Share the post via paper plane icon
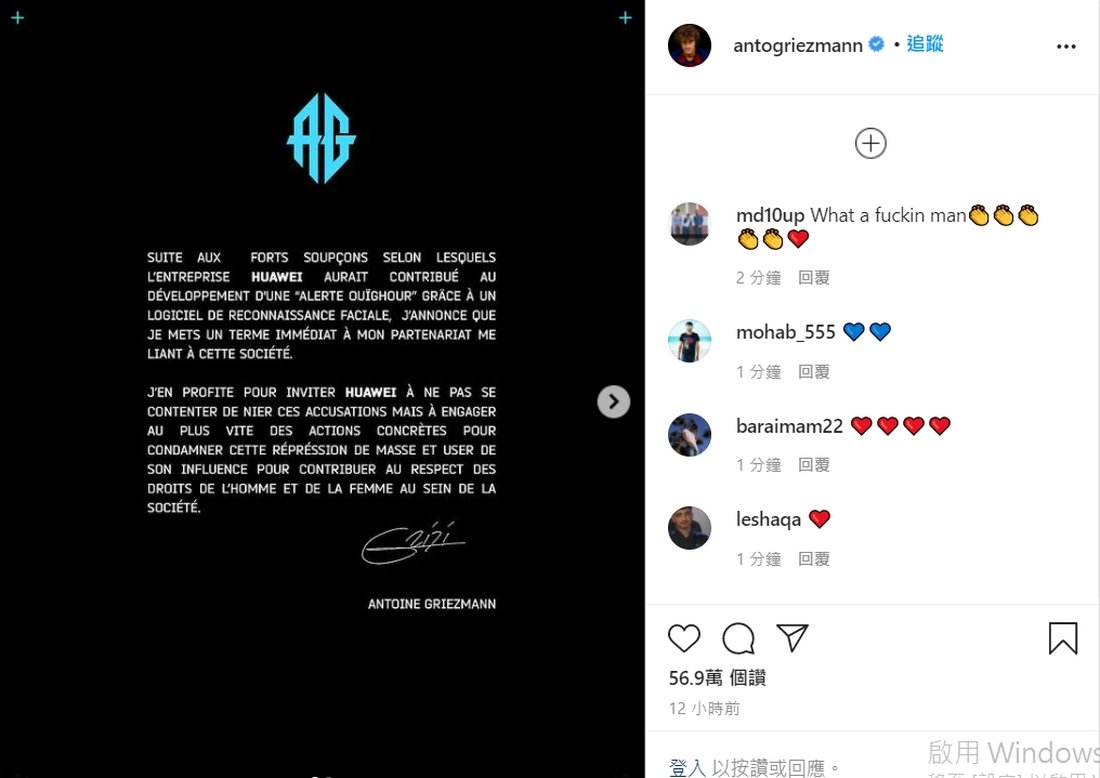 793,638
